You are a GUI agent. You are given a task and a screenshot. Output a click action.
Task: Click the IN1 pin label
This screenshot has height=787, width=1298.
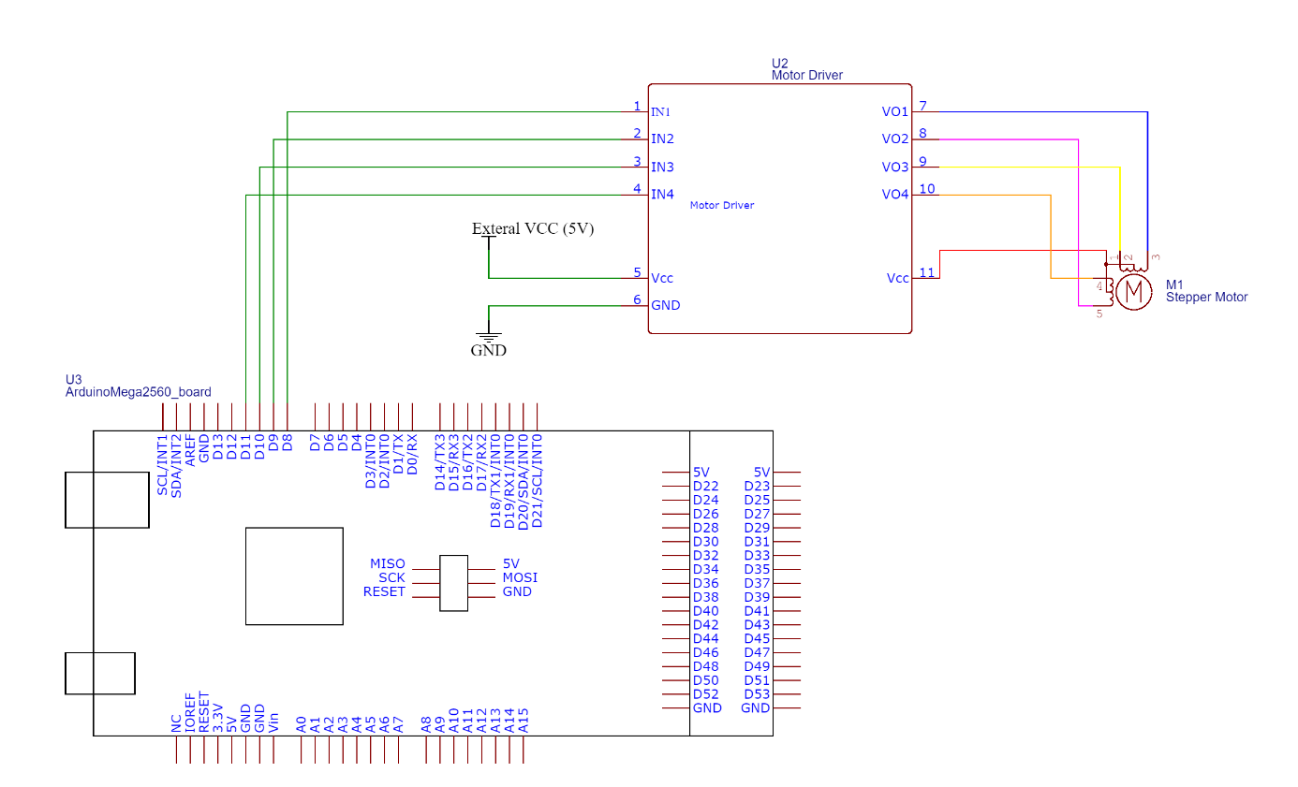(661, 112)
